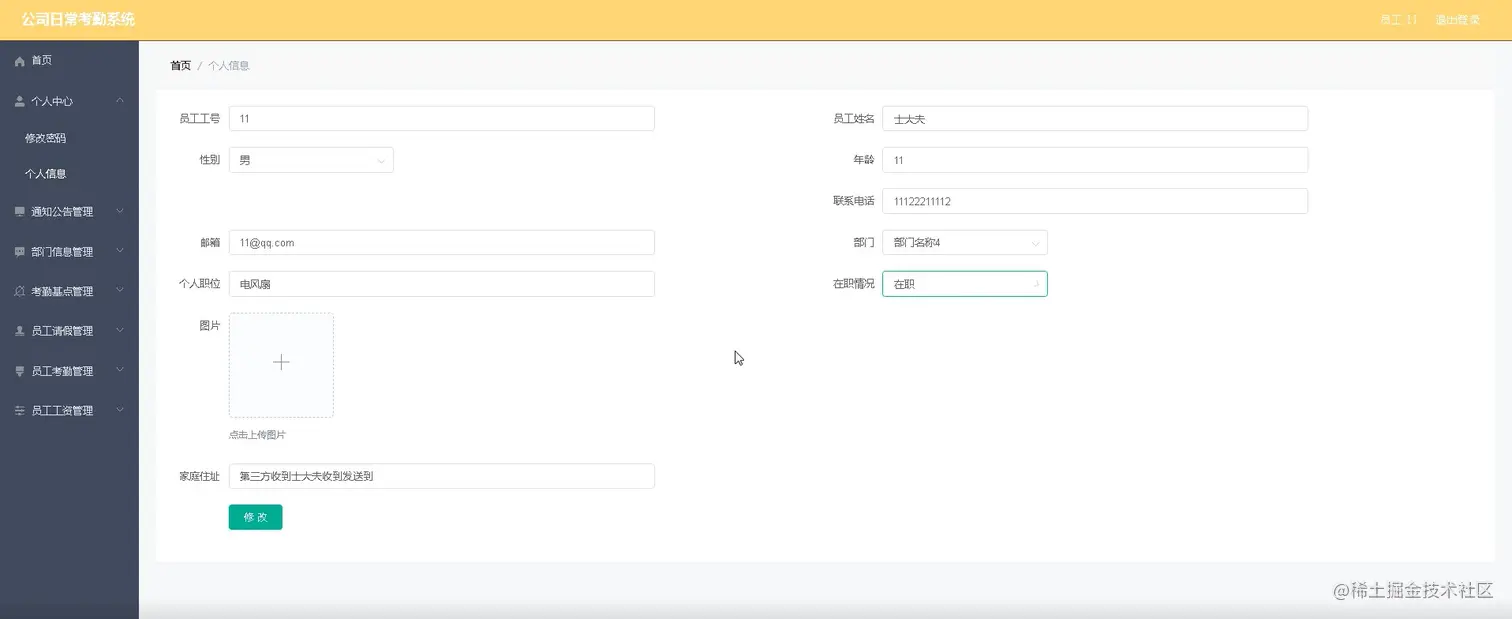Click 首页 in the breadcrumb
Screen dimensions: 1512x619
(x=180, y=66)
